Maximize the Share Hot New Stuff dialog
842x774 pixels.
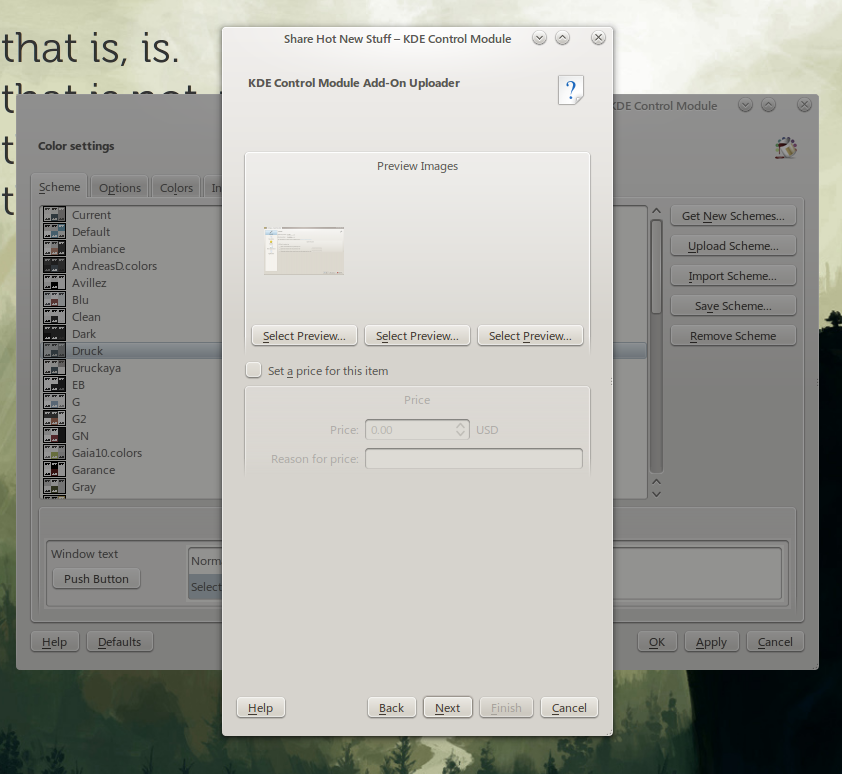(562, 38)
